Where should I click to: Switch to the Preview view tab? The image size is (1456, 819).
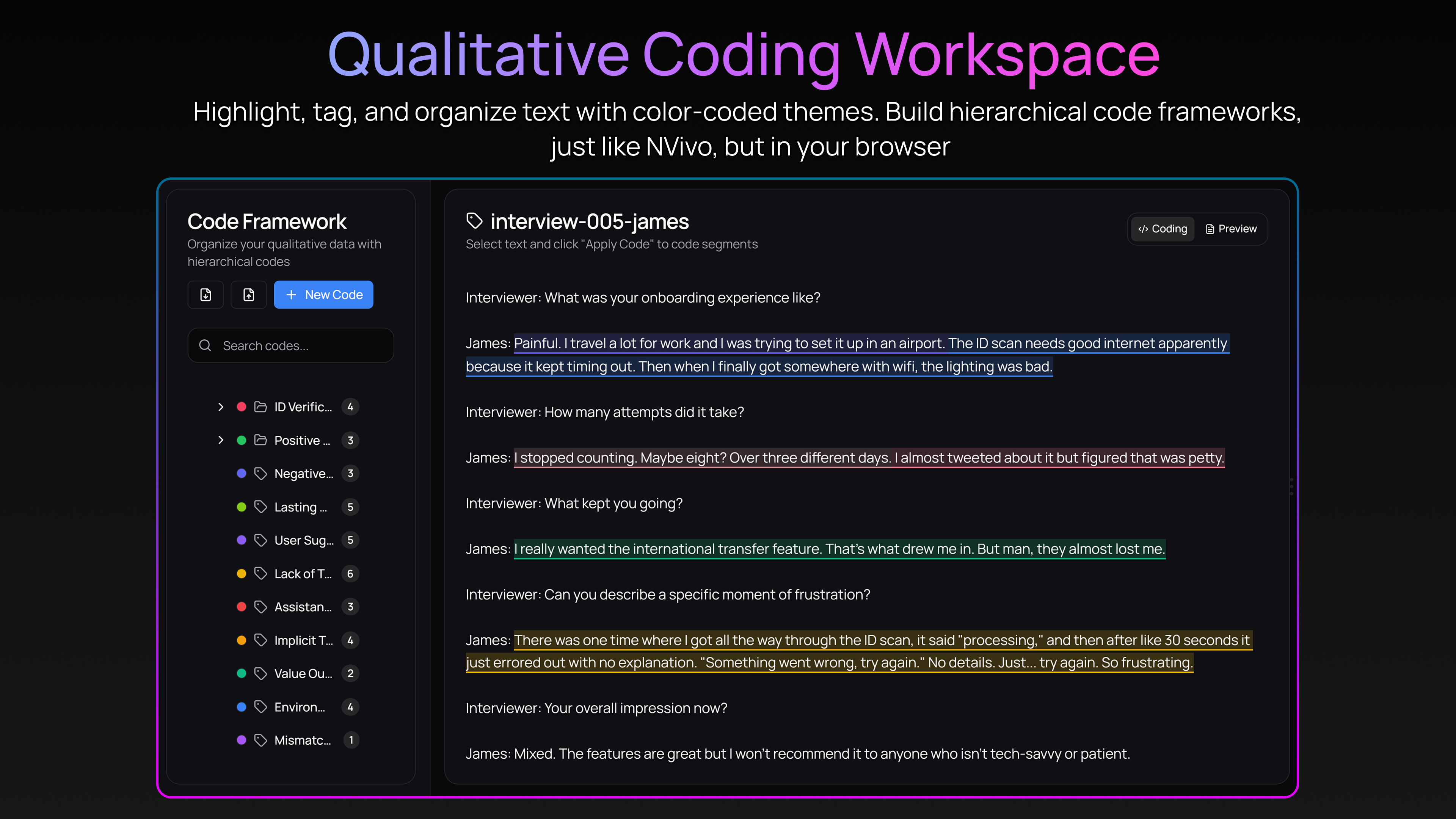(1231, 229)
